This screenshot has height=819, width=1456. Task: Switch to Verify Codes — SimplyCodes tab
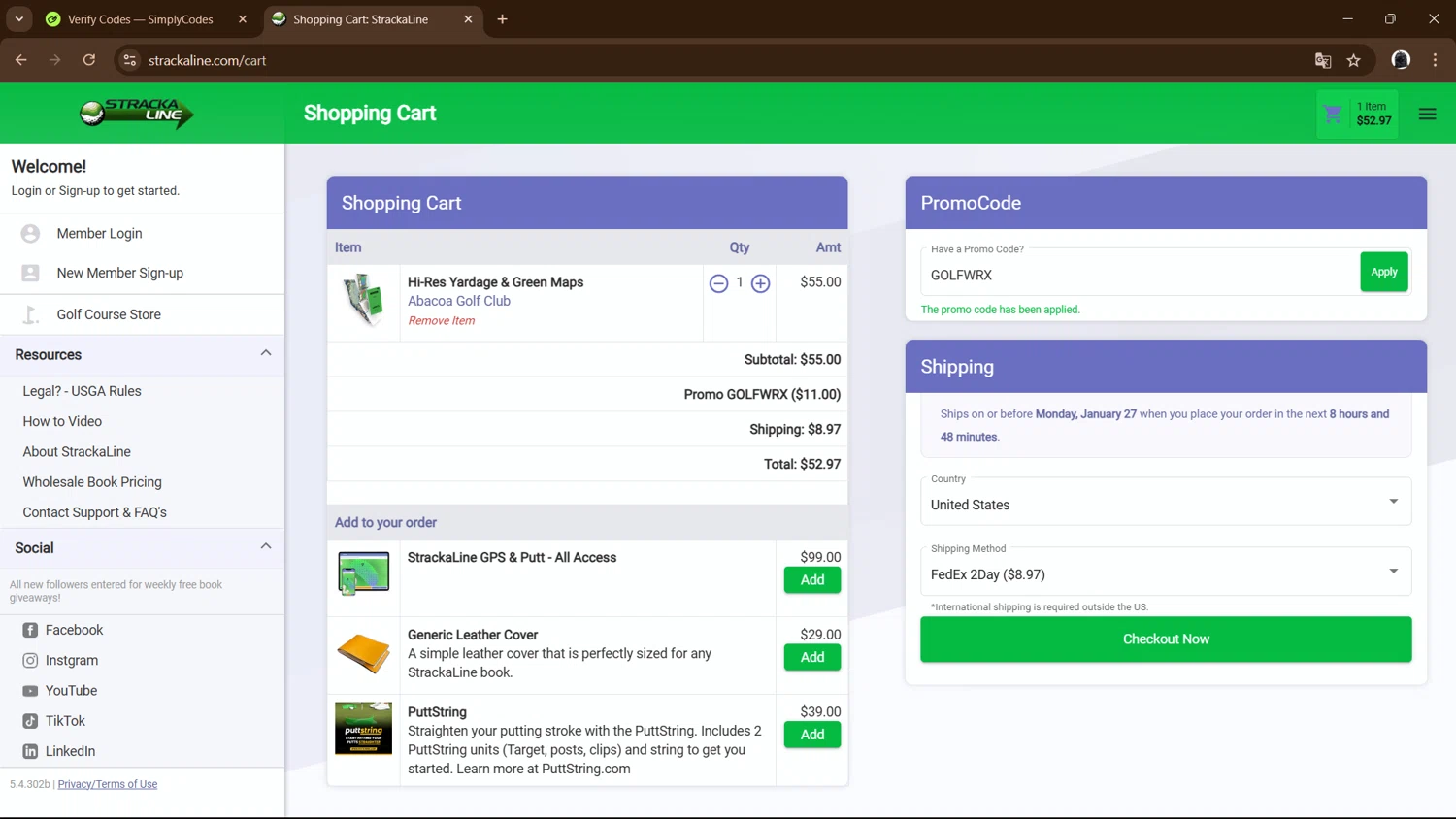point(148,19)
